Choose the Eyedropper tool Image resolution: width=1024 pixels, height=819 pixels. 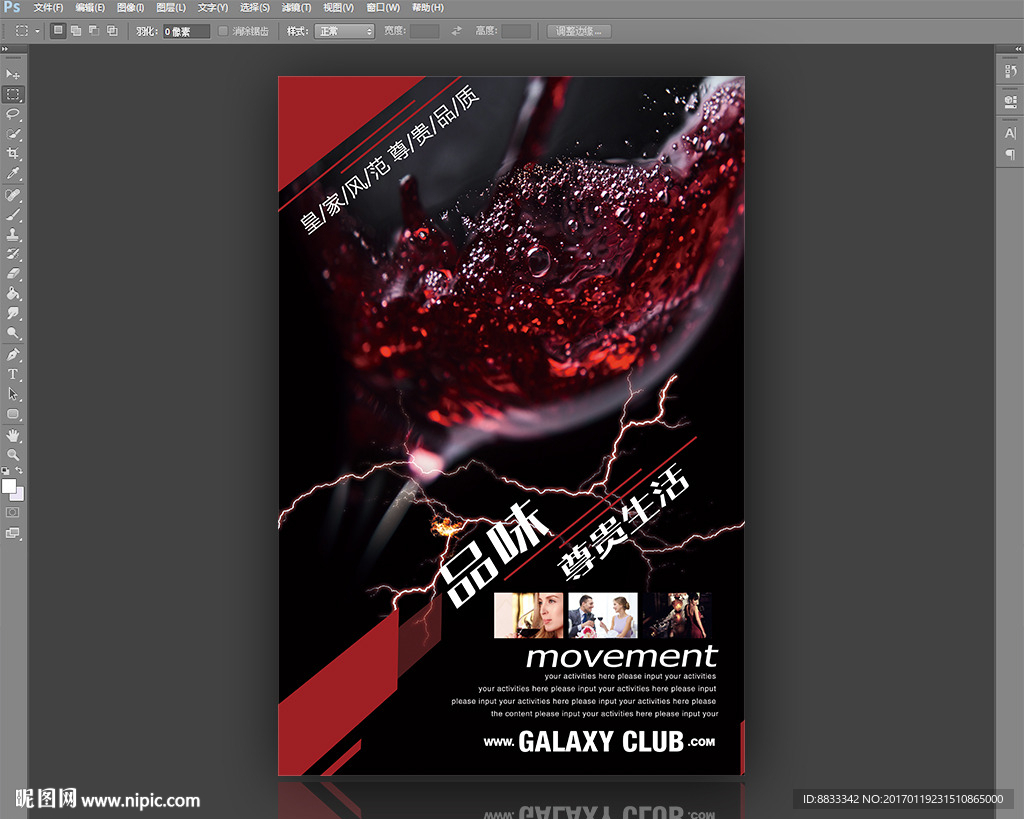13,174
